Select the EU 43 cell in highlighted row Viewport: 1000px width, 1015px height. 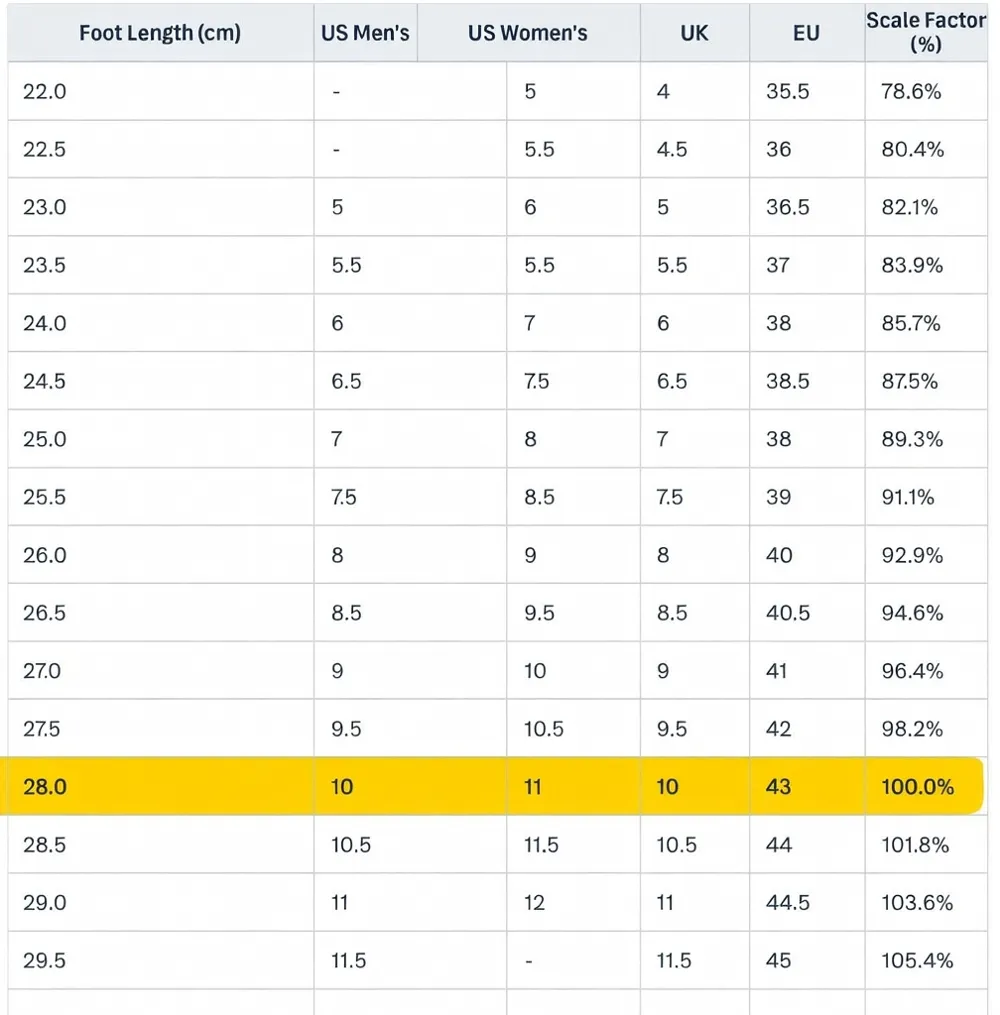[x=806, y=786]
